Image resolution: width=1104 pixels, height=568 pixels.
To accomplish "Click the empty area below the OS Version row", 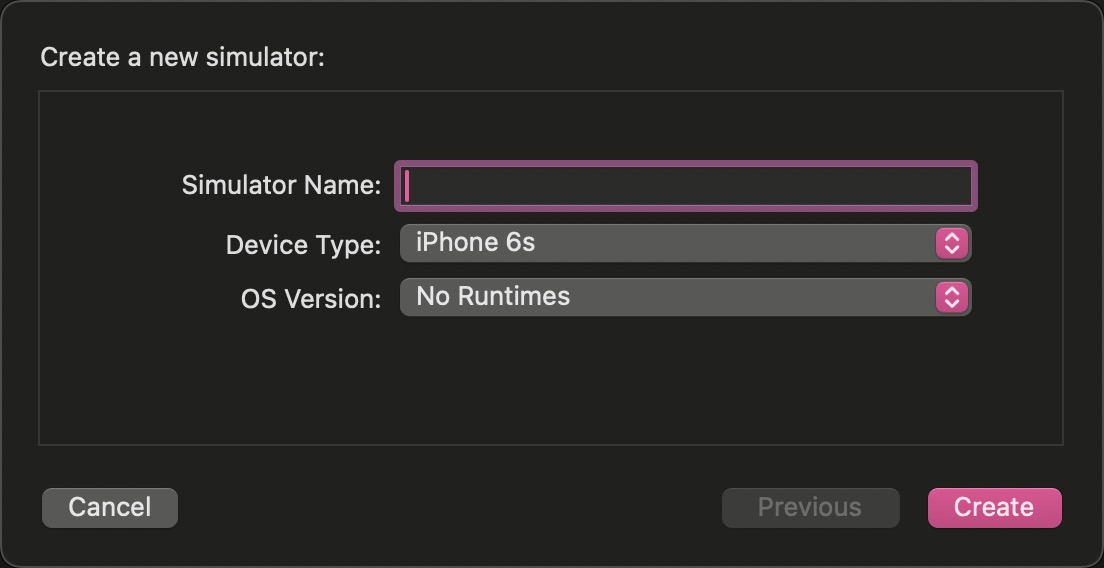I will [550, 380].
